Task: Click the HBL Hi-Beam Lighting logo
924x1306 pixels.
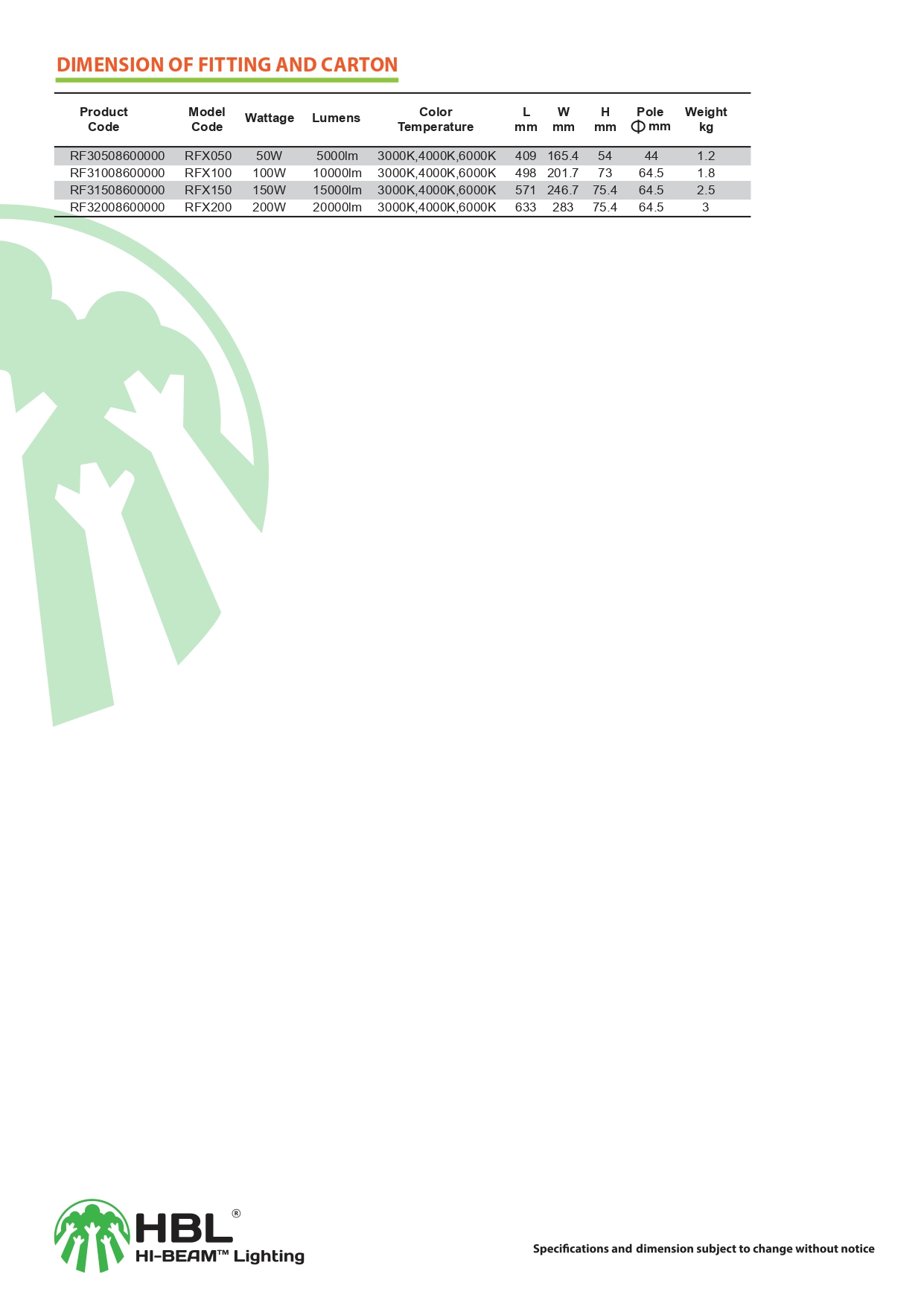Action: [x=179, y=1236]
